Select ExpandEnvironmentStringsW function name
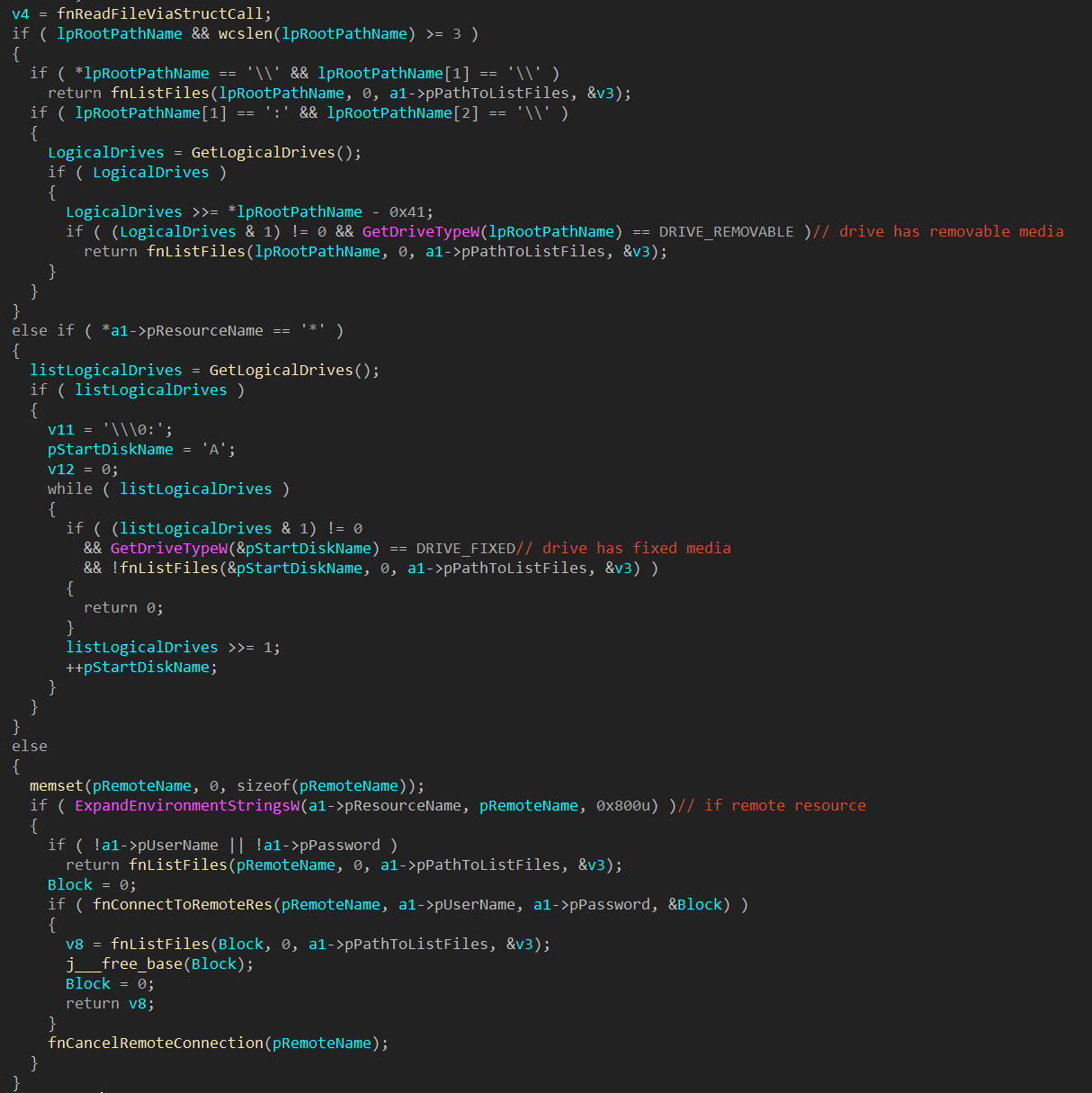This screenshot has width=1092, height=1093. 187,805
